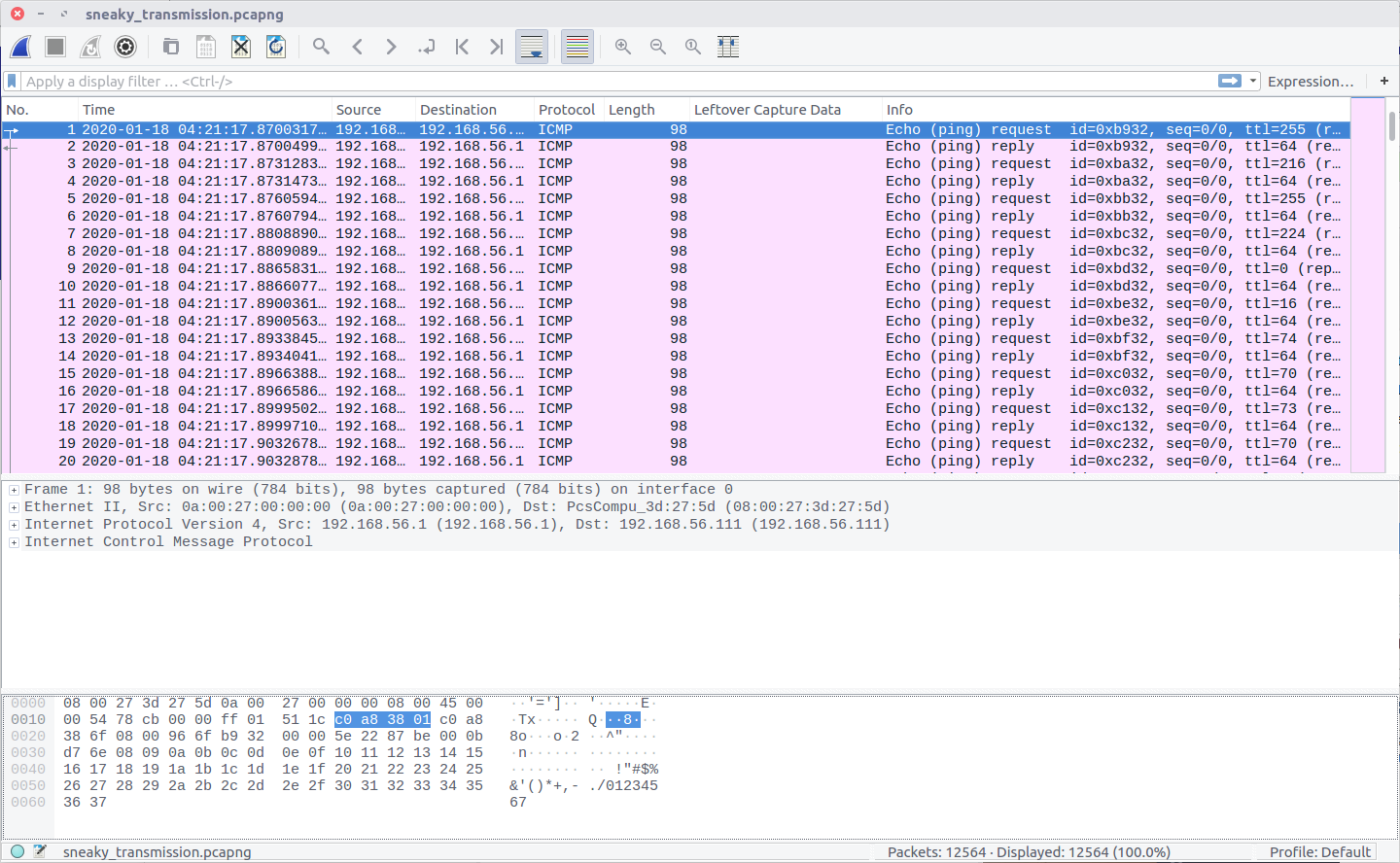Click the Expression… button

pos(1310,82)
